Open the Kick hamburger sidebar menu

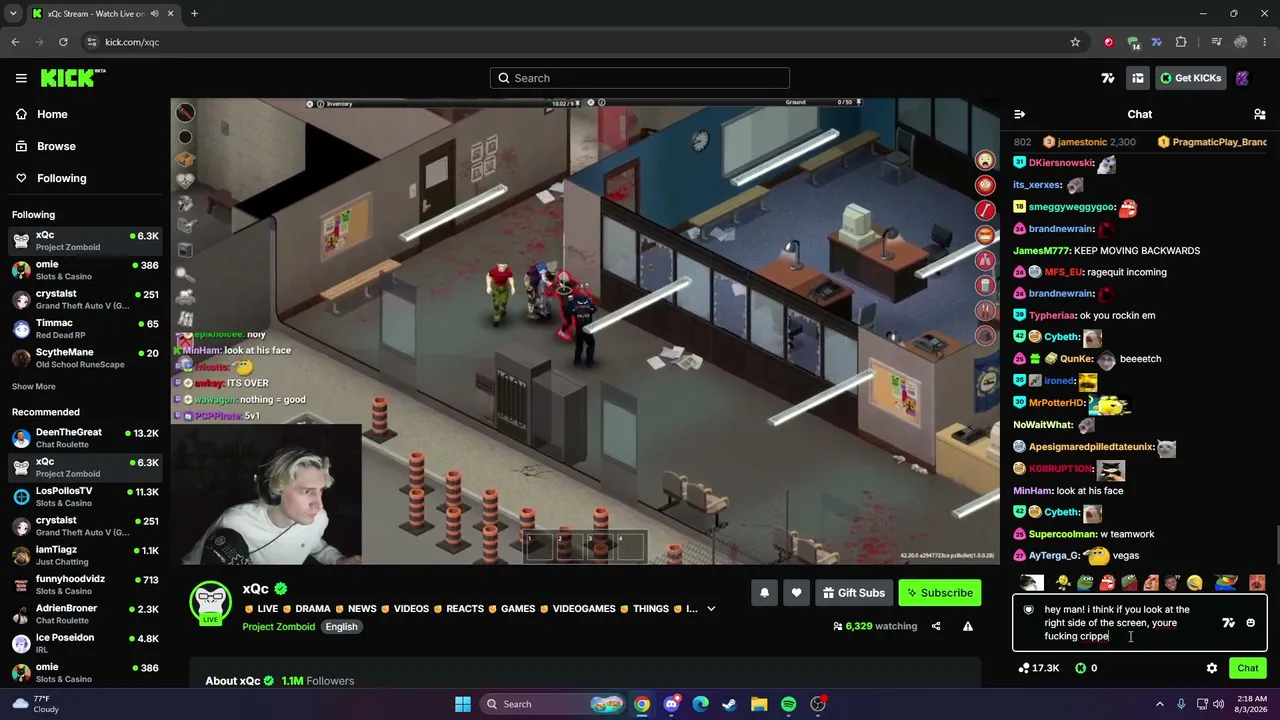coord(21,78)
